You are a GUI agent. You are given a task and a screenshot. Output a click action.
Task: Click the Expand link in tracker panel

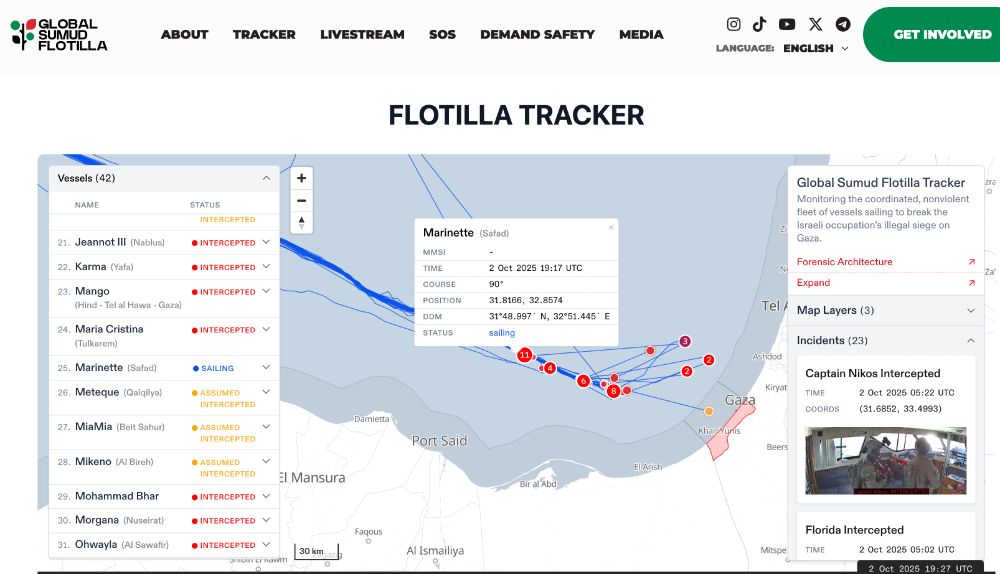[x=813, y=283]
